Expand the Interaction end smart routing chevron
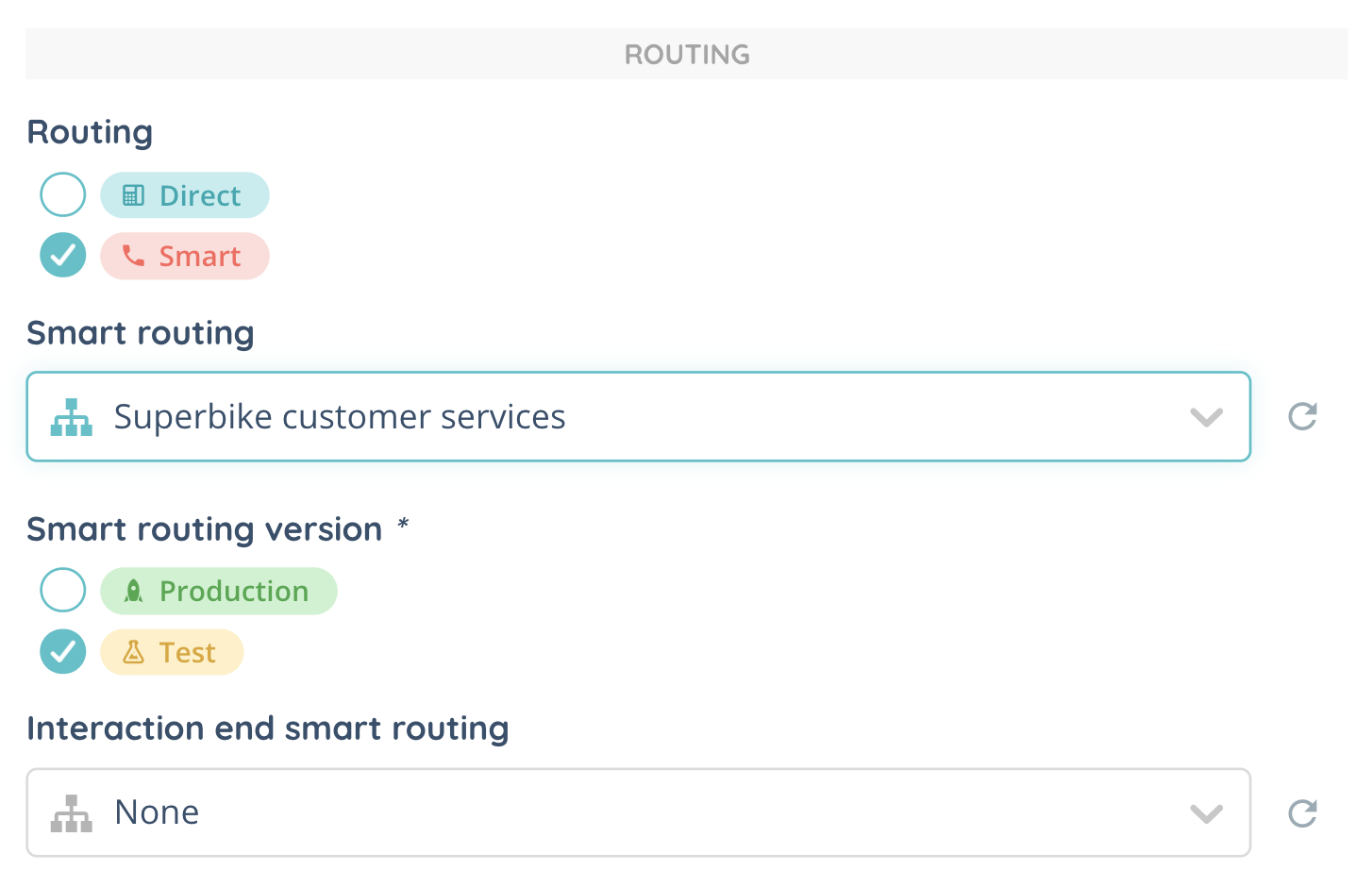Viewport: 1372px width, 887px height. (x=1206, y=813)
